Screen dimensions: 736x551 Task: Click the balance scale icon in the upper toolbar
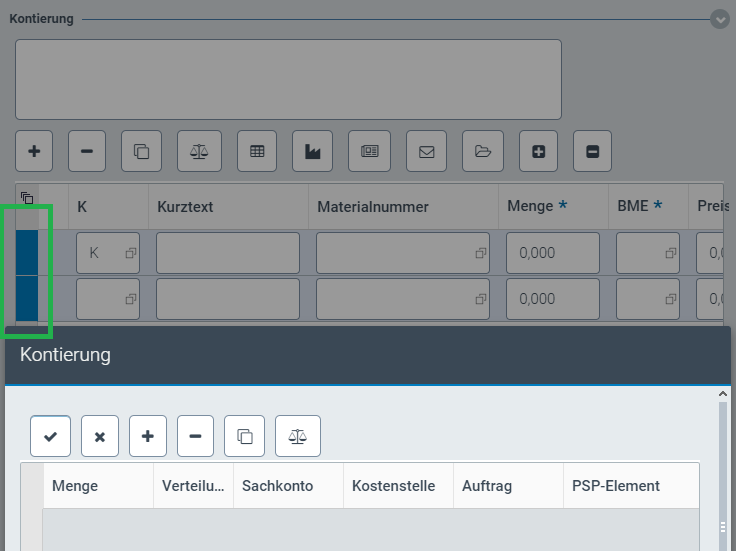199,152
